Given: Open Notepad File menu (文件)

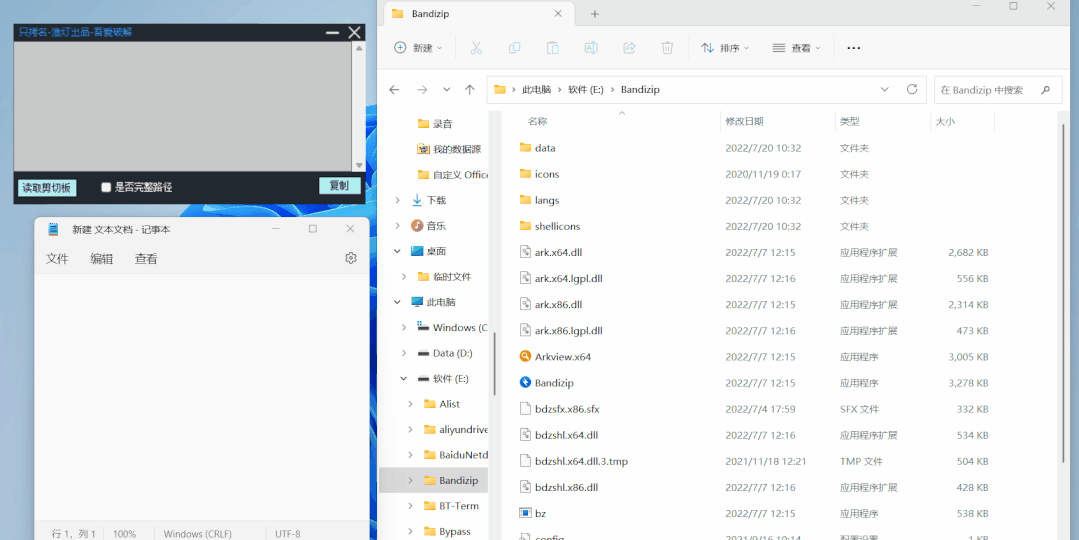Looking at the screenshot, I should [x=57, y=259].
